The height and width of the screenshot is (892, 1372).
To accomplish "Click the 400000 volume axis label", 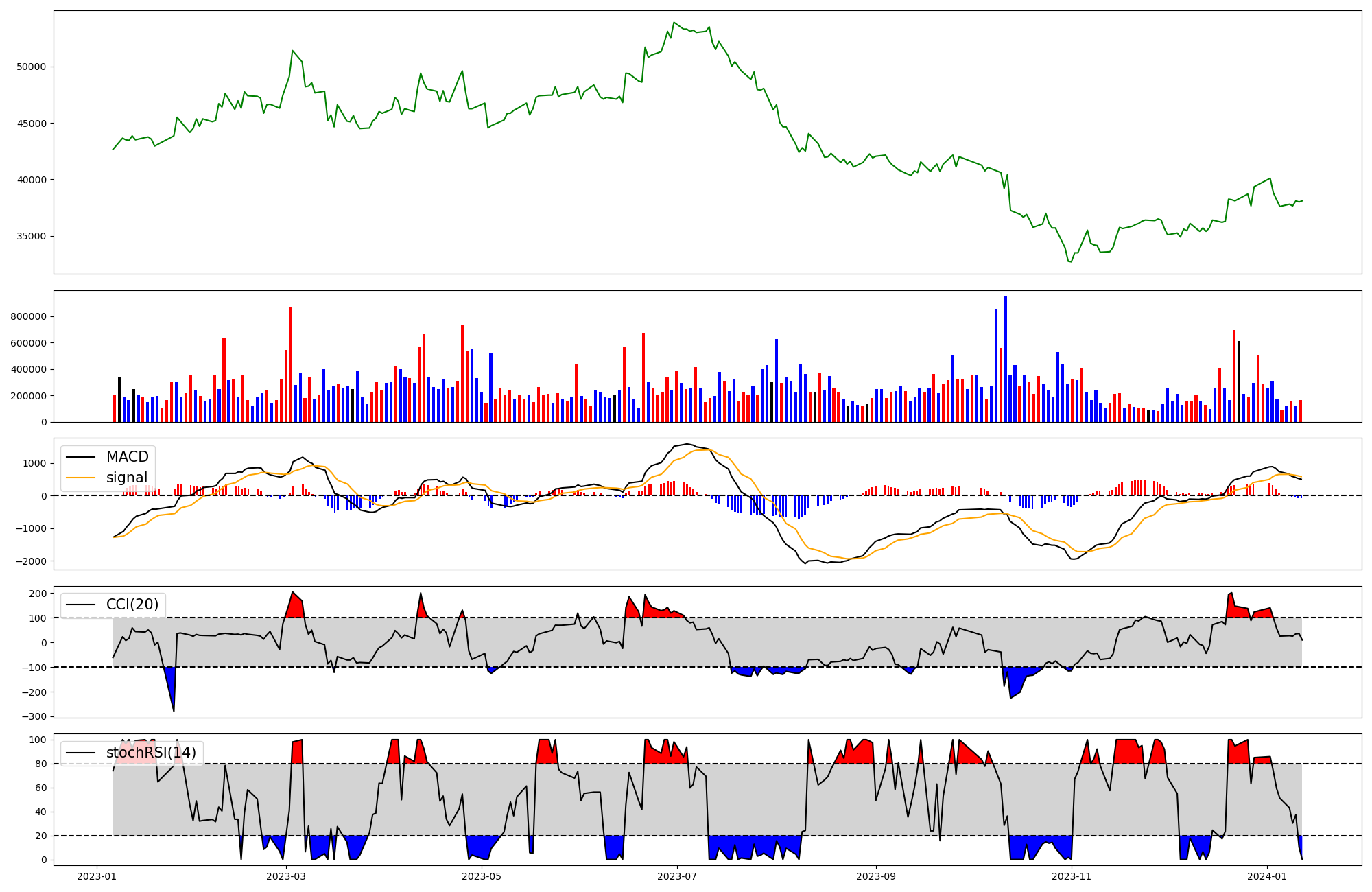I will click(29, 370).
